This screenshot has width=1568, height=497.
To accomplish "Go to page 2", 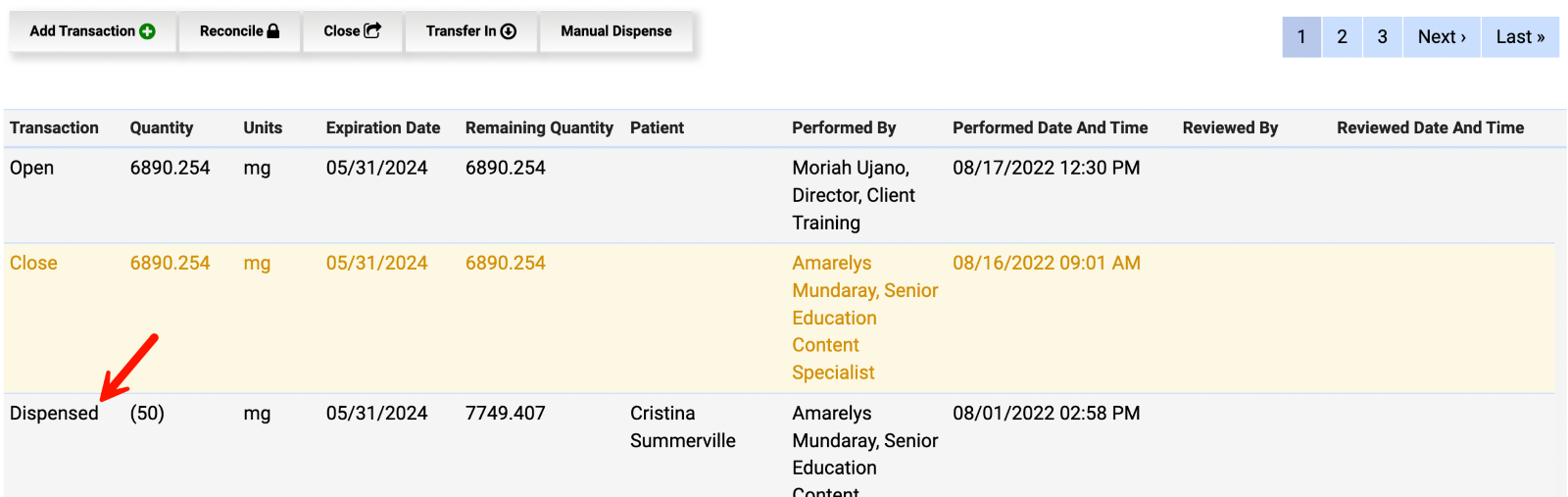I will pos(1342,37).
